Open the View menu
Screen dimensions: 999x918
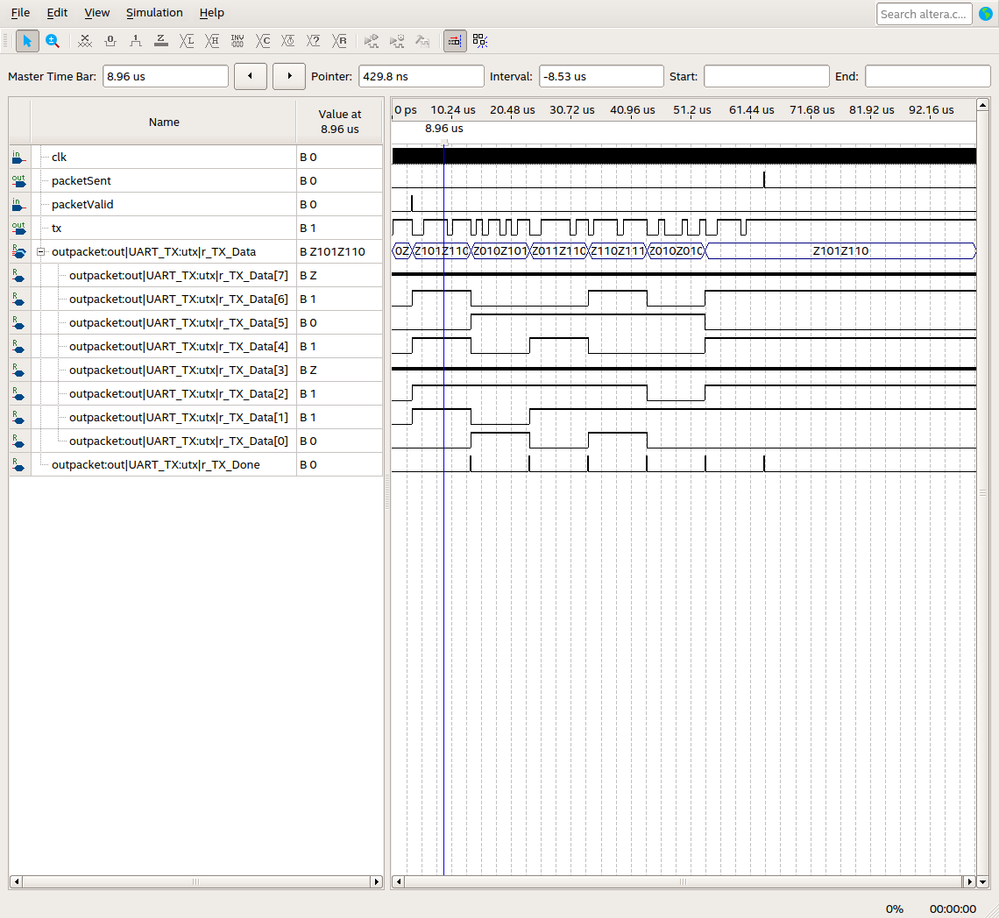(x=97, y=13)
